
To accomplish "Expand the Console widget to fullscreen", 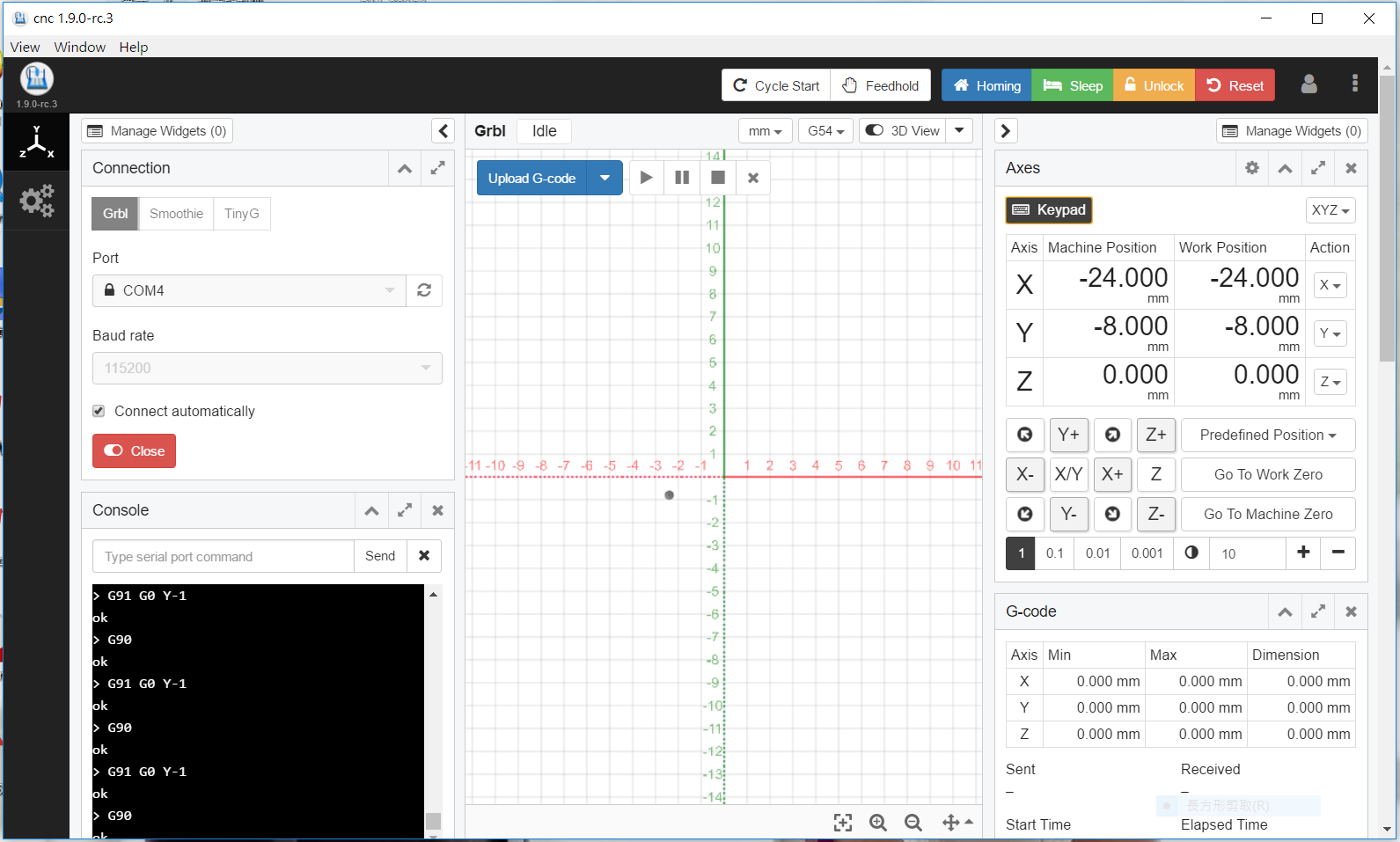I will [x=405, y=510].
